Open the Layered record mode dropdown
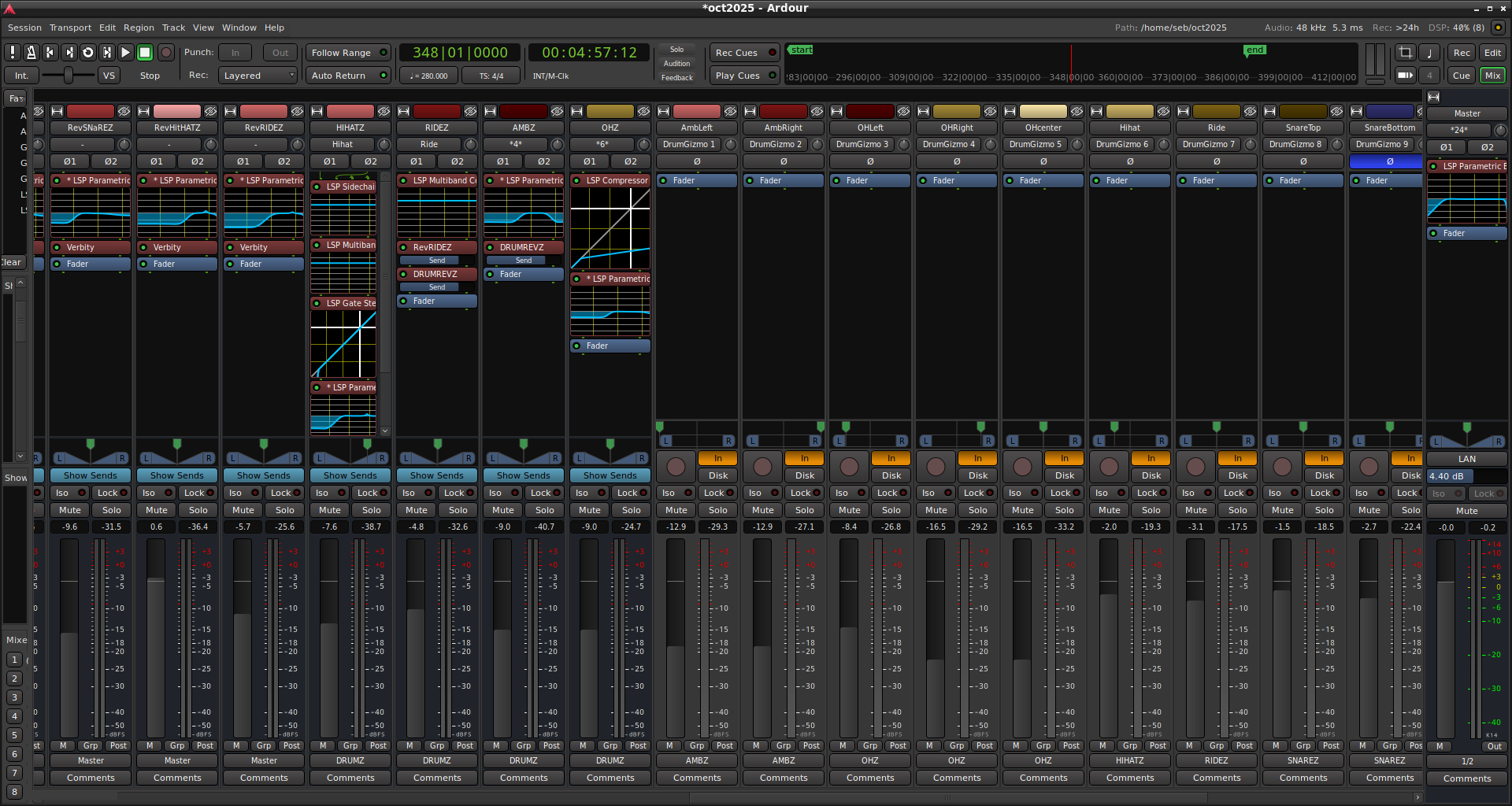The height and width of the screenshot is (806, 1512). [258, 76]
